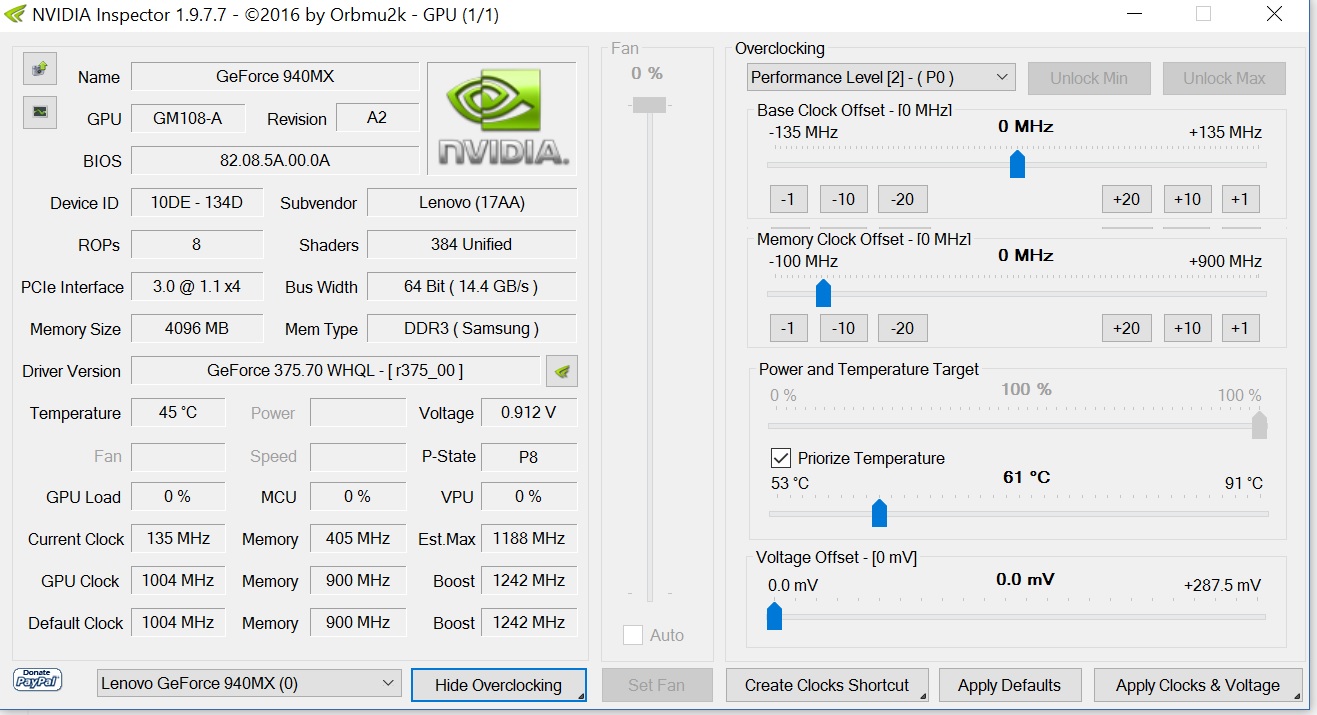Decrease Base Clock Offset by 10
This screenshot has width=1317, height=715.
pyautogui.click(x=843, y=199)
